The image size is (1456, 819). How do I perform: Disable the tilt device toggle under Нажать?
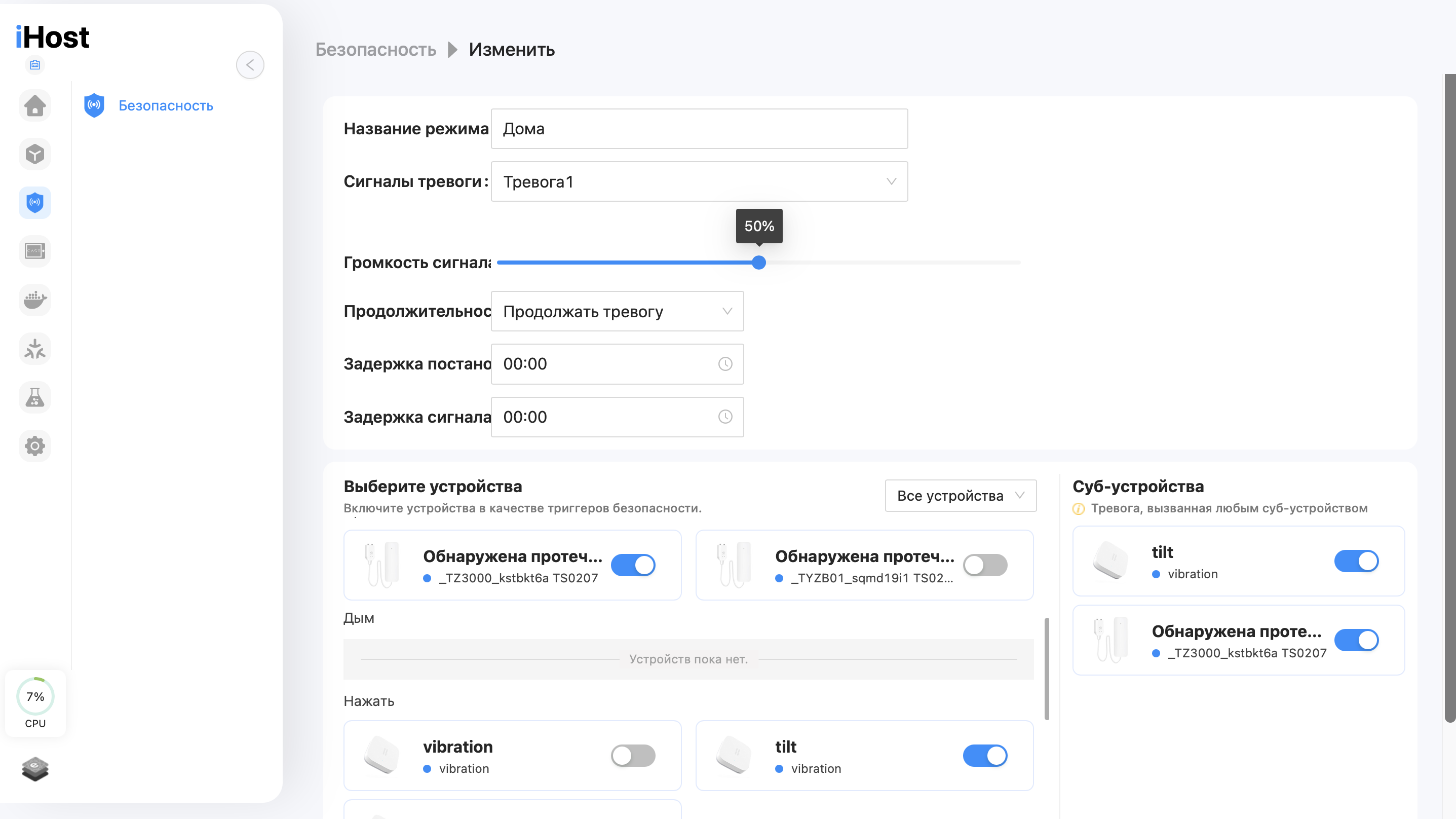(985, 755)
